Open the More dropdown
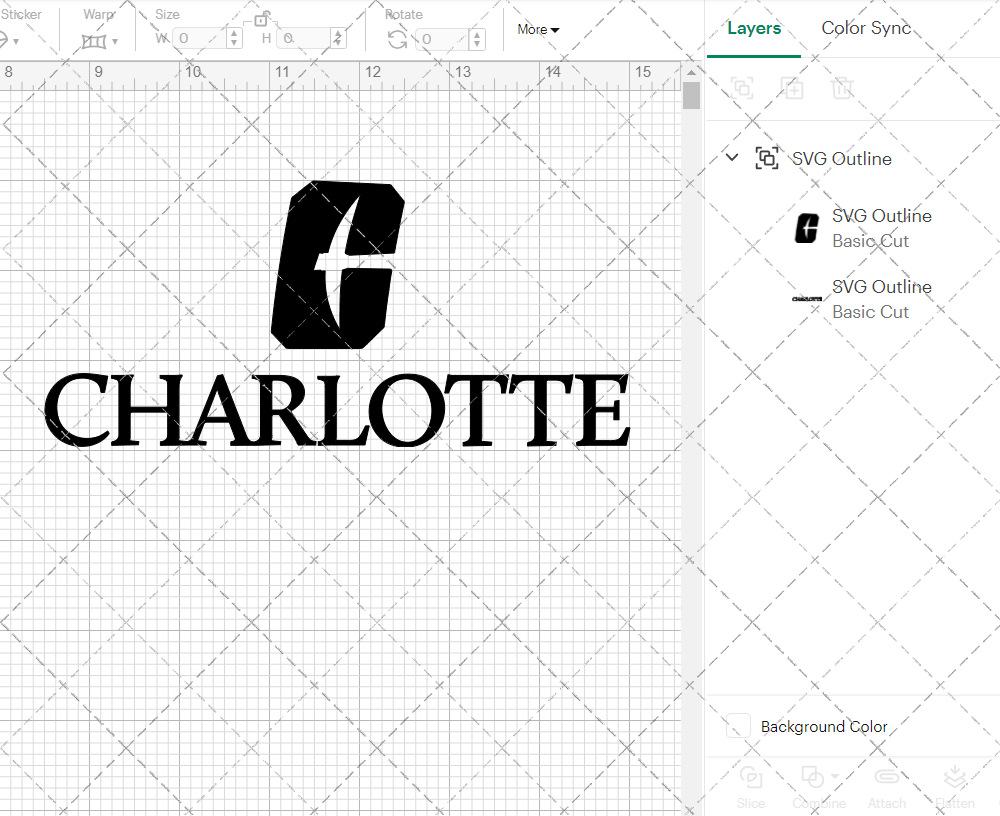The image size is (1000, 816). pyautogui.click(x=537, y=30)
